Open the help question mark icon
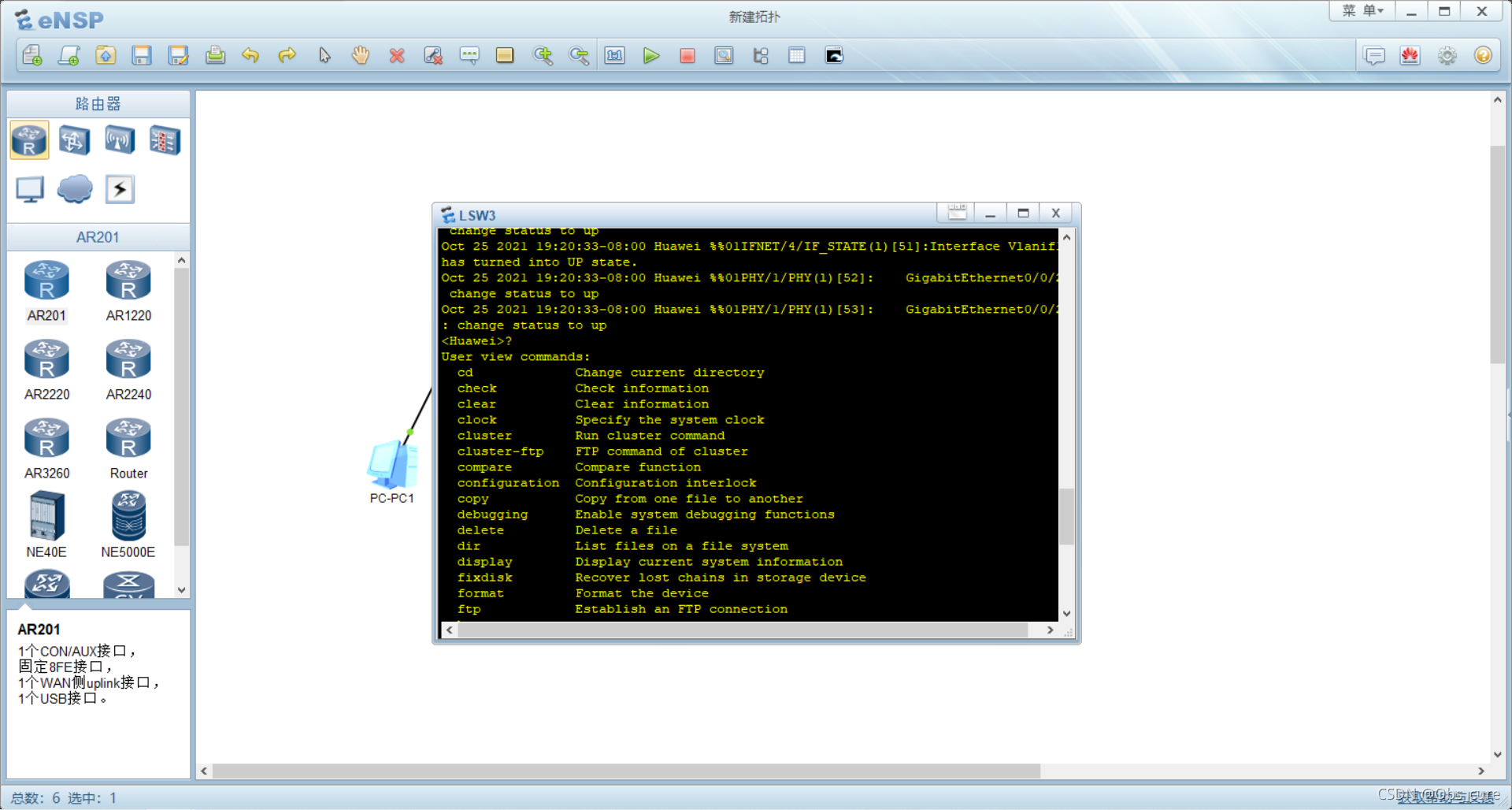Viewport: 1512px width, 810px height. point(1483,56)
